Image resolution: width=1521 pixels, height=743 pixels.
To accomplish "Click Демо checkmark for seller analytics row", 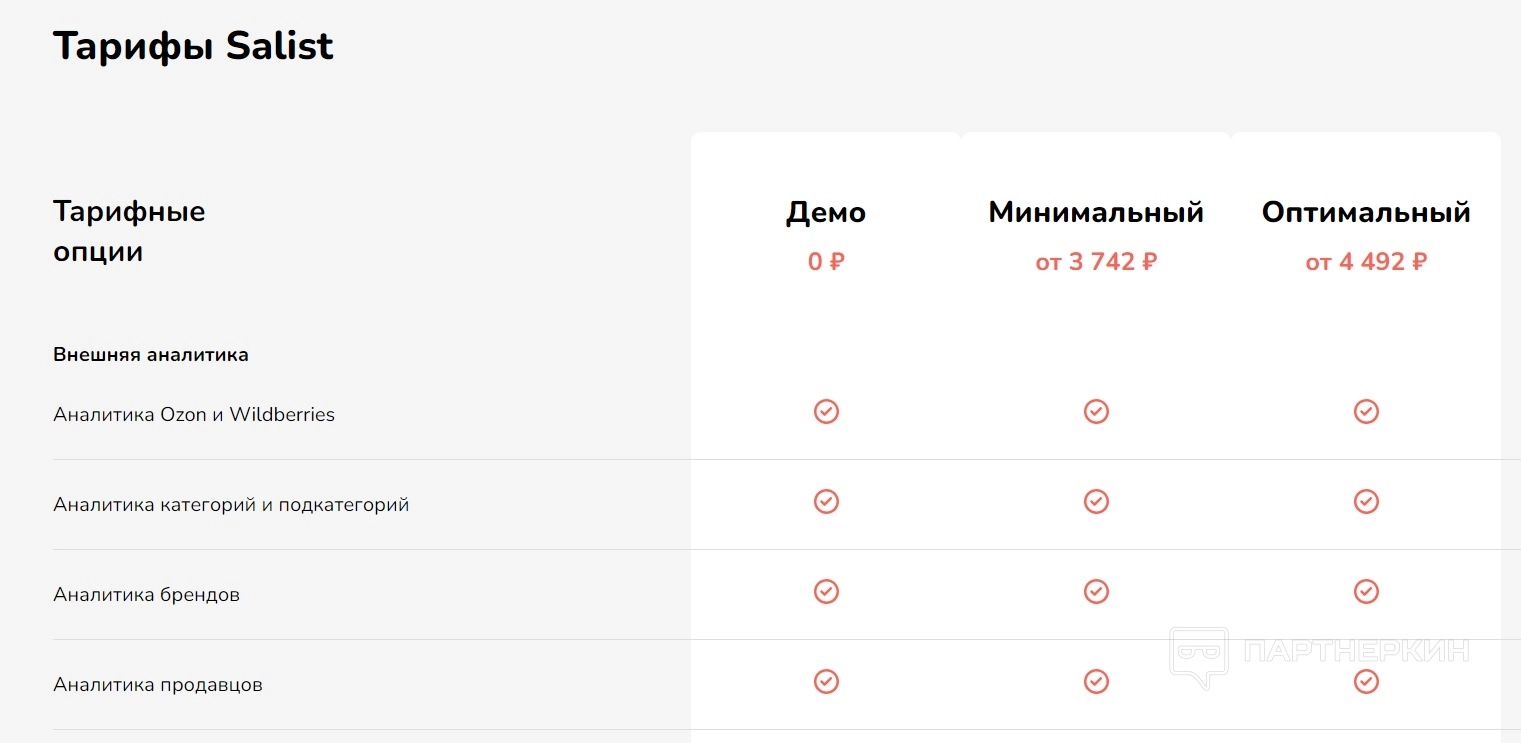I will click(826, 681).
